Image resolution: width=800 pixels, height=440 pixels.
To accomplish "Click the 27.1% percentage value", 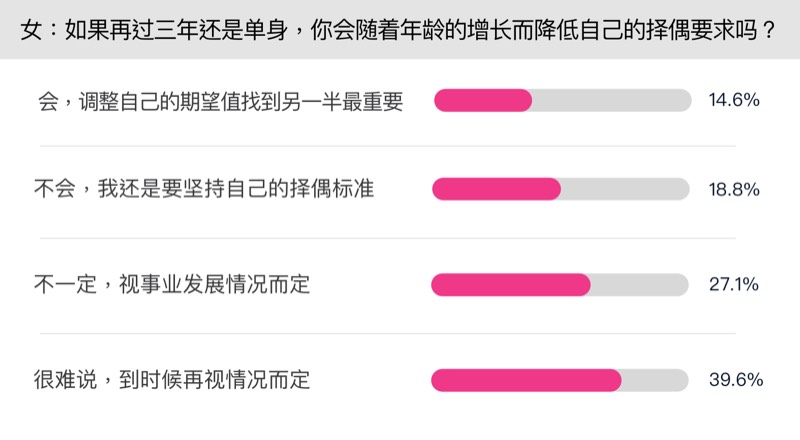I will coord(735,284).
